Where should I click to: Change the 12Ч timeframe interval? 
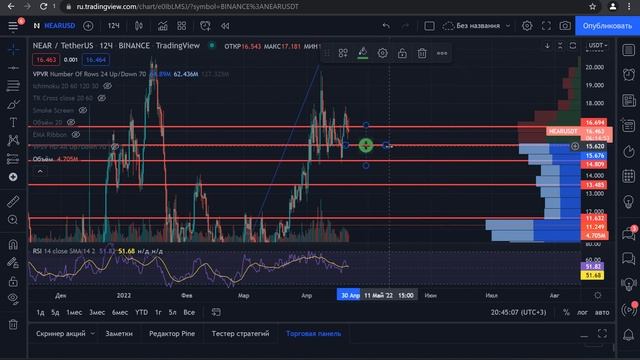(113, 26)
